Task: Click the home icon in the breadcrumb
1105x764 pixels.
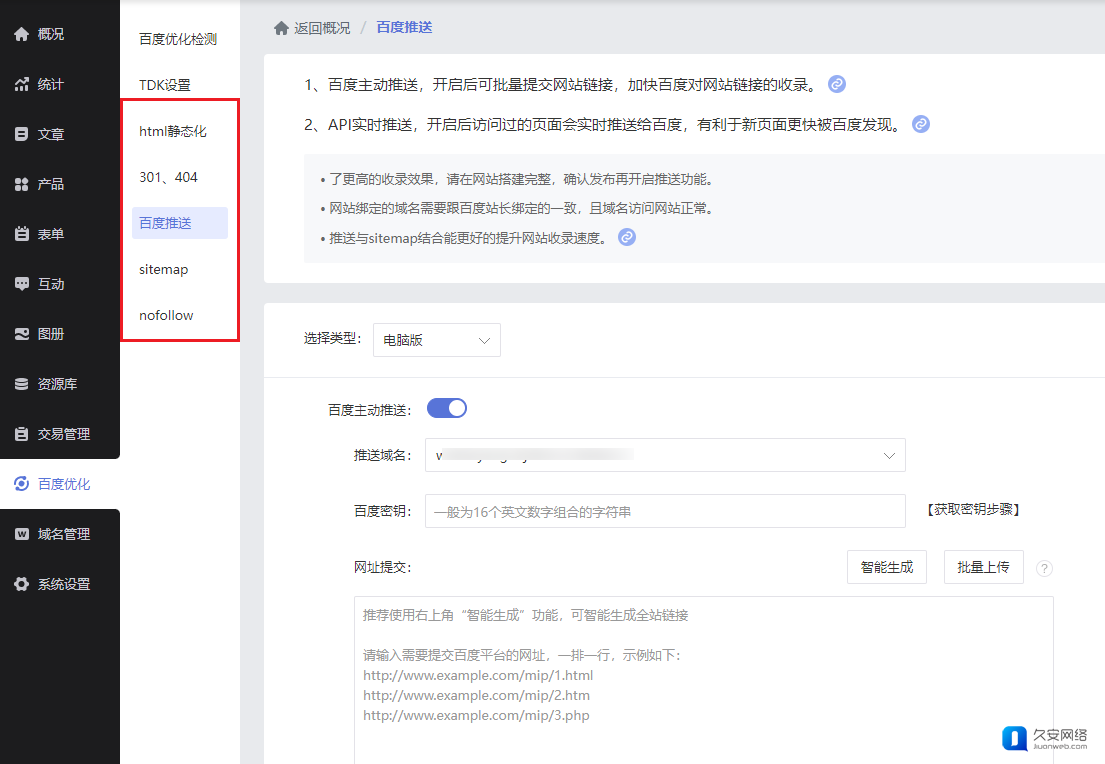Action: [x=281, y=27]
